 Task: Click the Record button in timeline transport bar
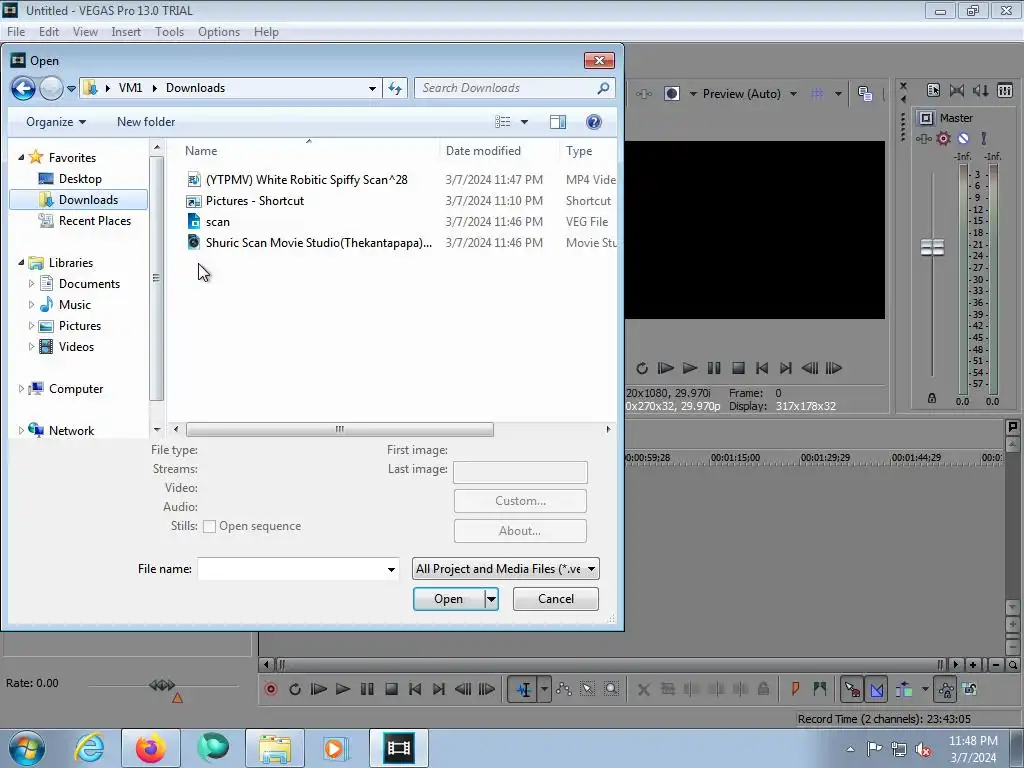tap(270, 689)
